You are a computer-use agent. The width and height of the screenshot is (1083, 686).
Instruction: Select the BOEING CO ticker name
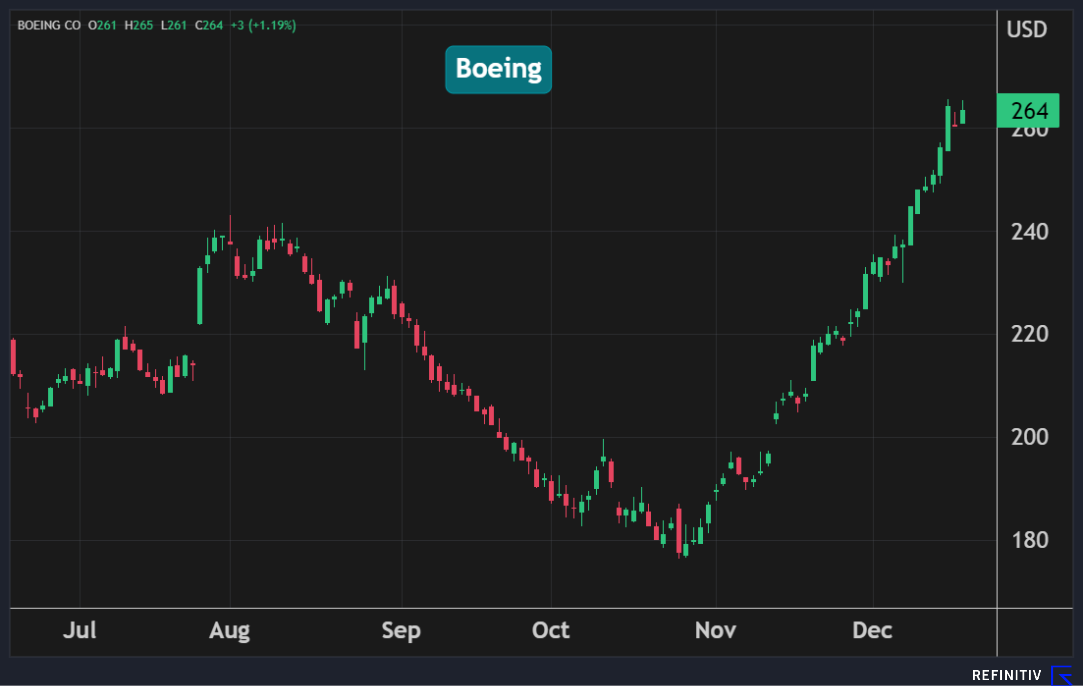pyautogui.click(x=49, y=25)
